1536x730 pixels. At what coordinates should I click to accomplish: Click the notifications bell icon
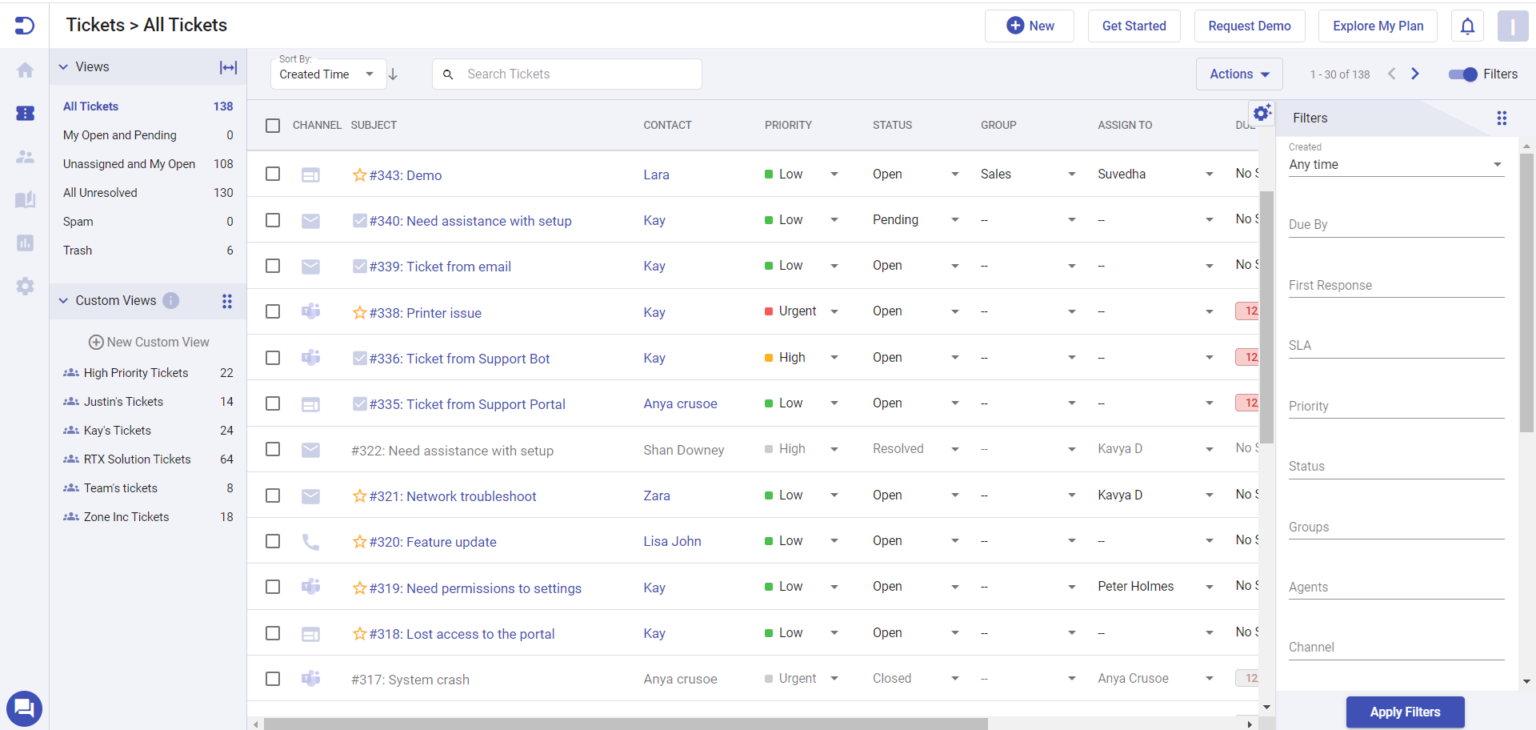click(1467, 25)
